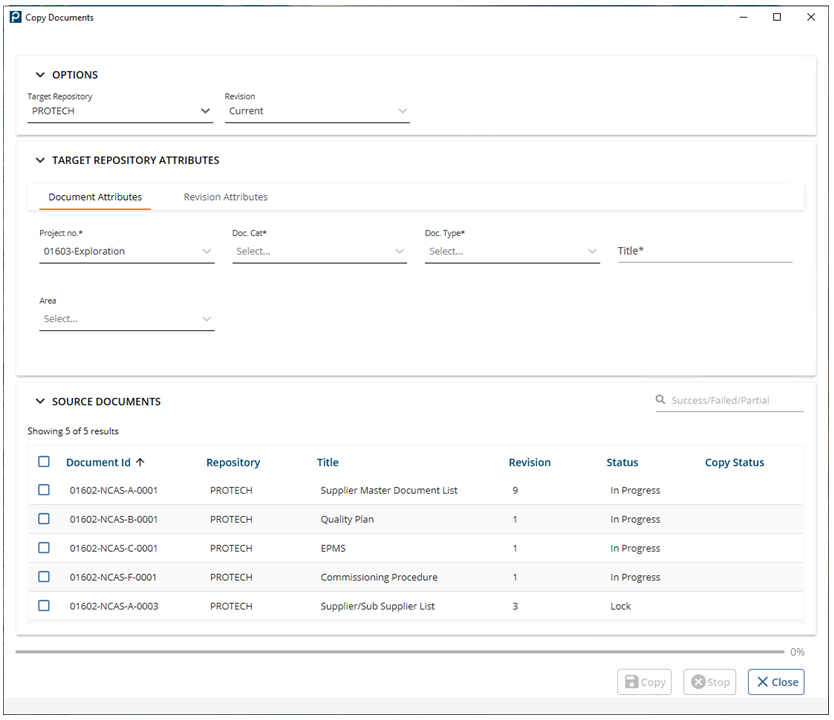Switch to the Revision Attributes tab

(224, 197)
